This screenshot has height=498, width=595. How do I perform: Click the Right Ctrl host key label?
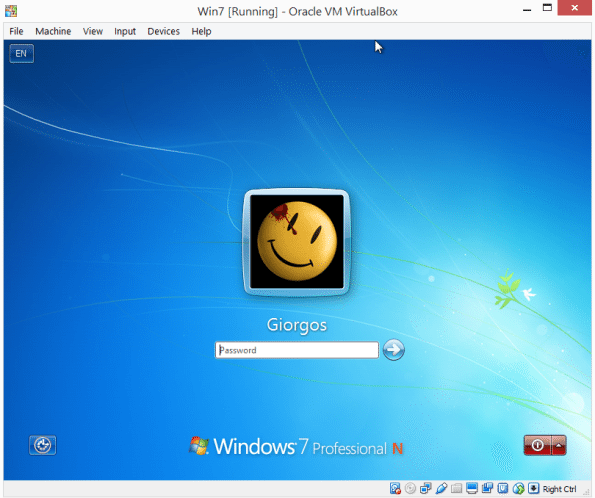click(x=560, y=489)
